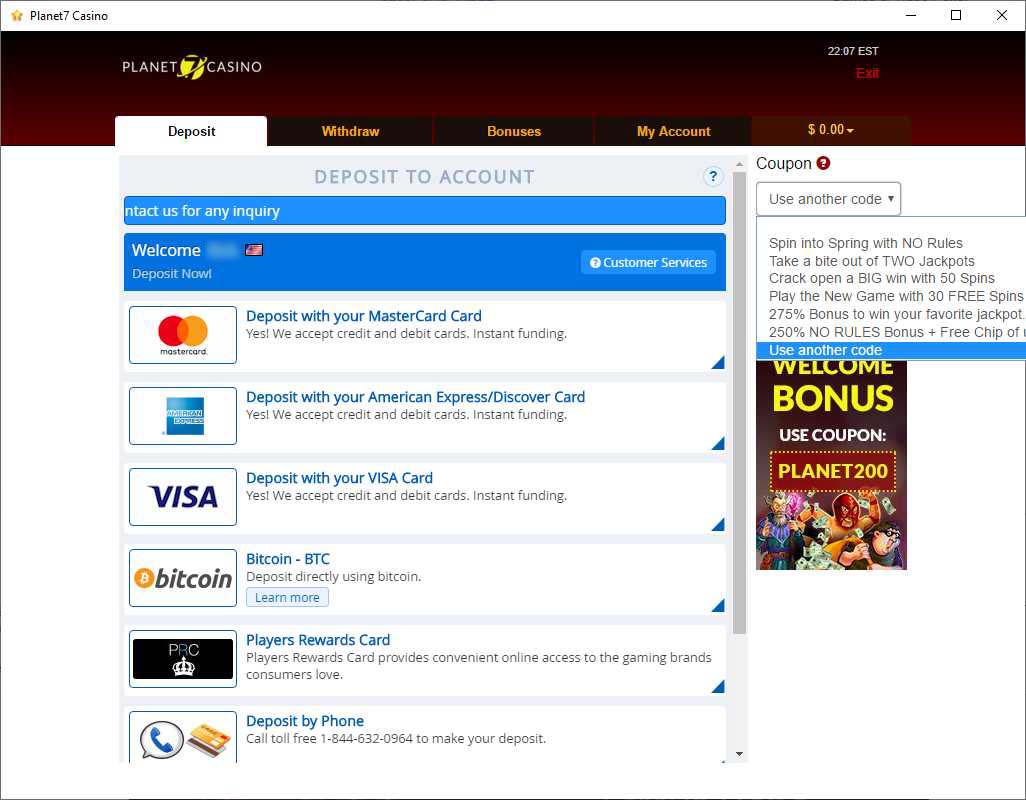Click the US flag icon beside Welcome
The height and width of the screenshot is (800, 1026).
[x=254, y=250]
